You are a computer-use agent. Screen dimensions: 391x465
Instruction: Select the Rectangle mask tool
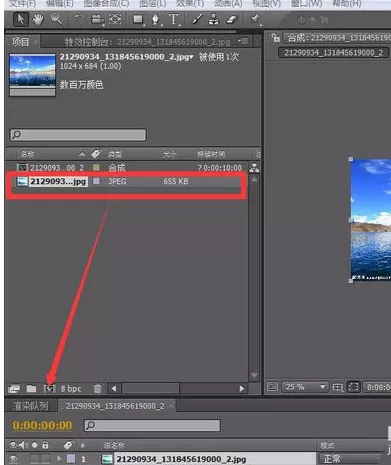pyautogui.click(x=138, y=19)
